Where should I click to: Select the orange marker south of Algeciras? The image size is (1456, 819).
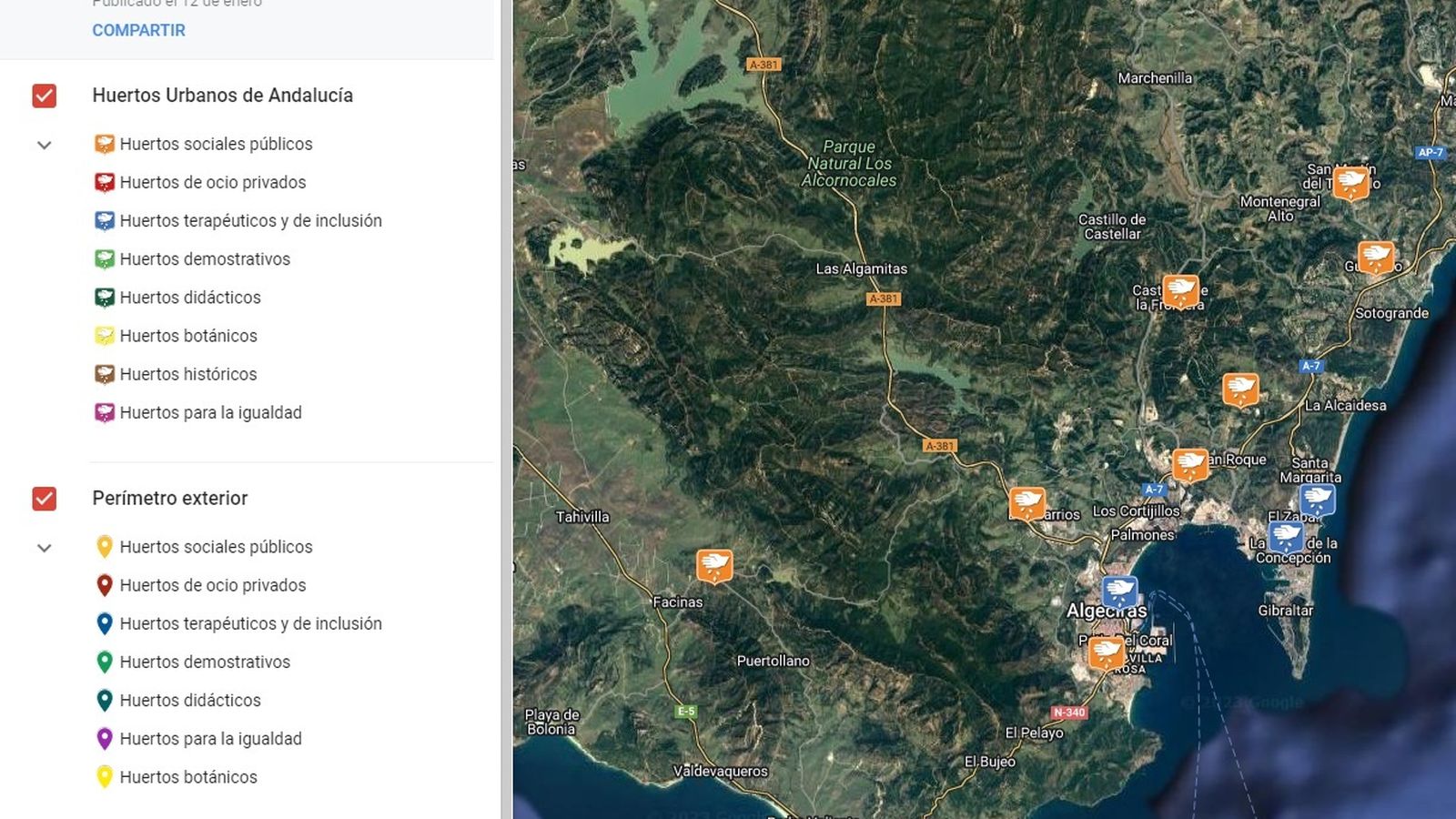tap(1107, 652)
